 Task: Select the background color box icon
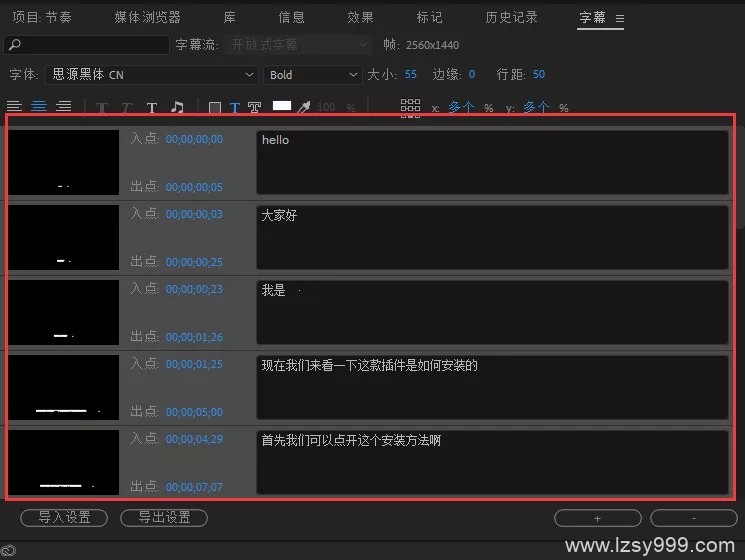tap(214, 108)
